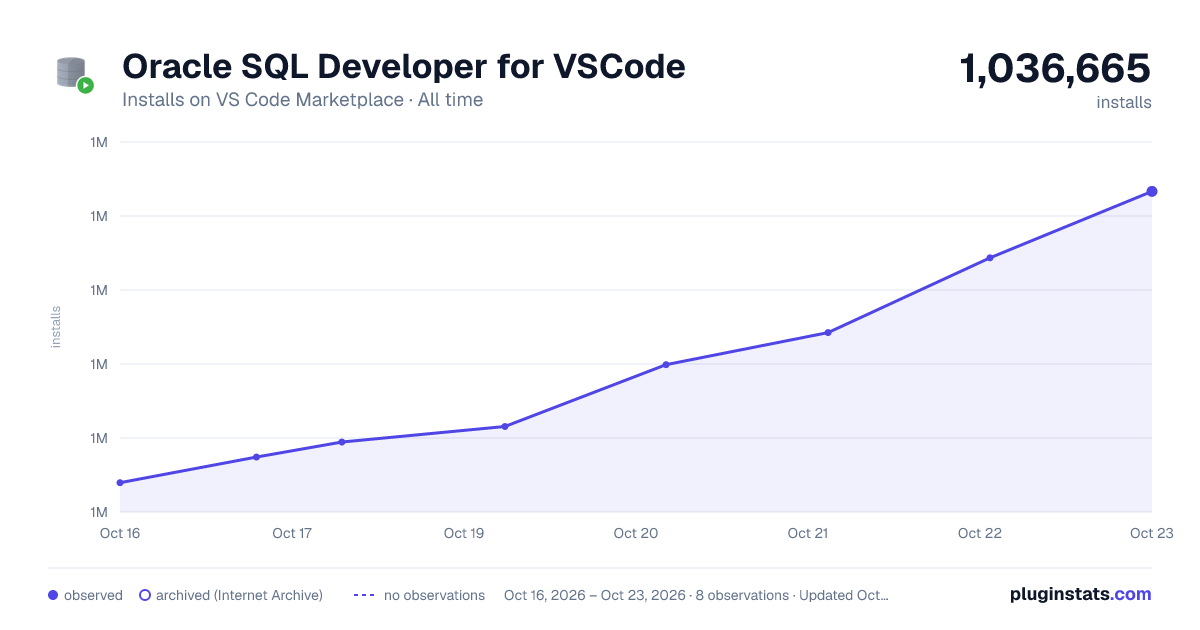The height and width of the screenshot is (630, 1200).
Task: Open the pluginstats.com link
Action: pos(1081,594)
